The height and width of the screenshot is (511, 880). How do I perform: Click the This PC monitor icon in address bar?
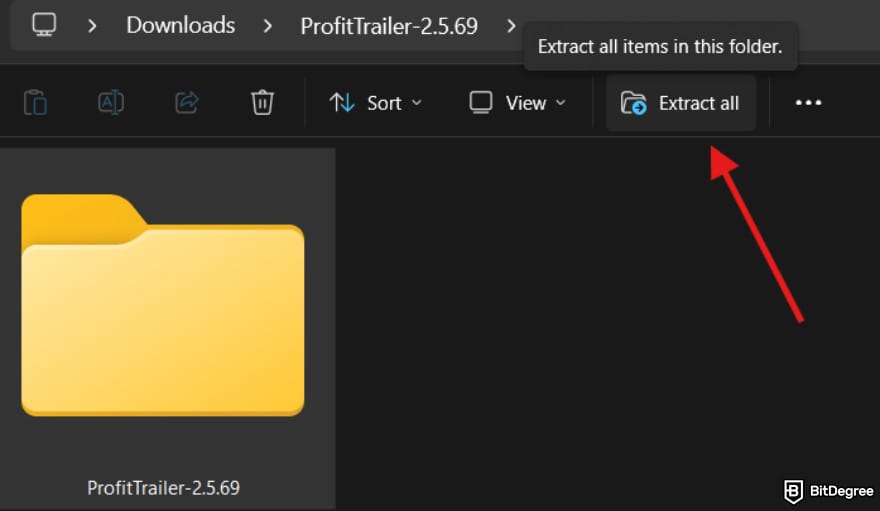tap(44, 25)
